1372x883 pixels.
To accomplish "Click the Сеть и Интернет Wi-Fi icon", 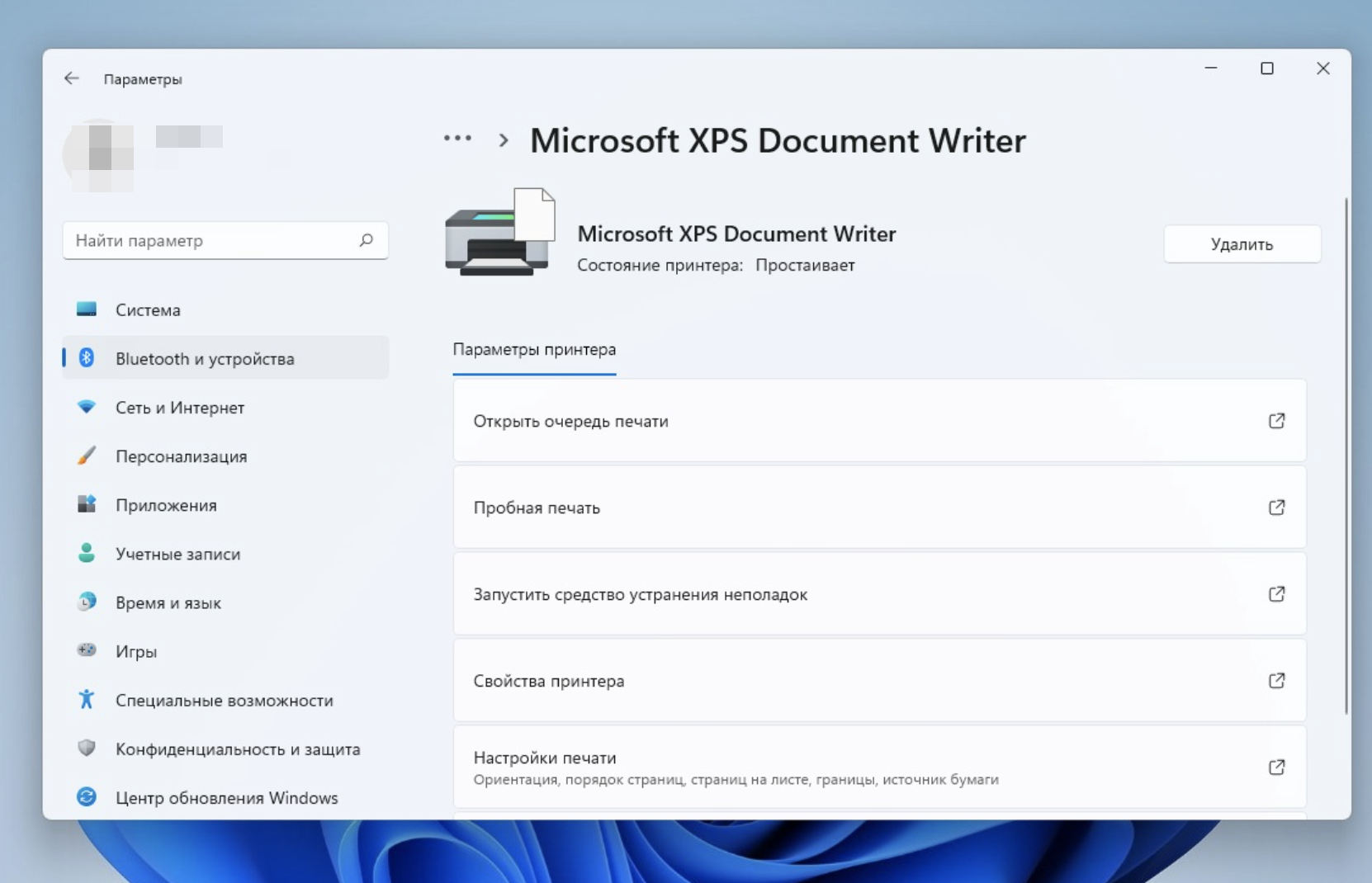I will tap(87, 407).
